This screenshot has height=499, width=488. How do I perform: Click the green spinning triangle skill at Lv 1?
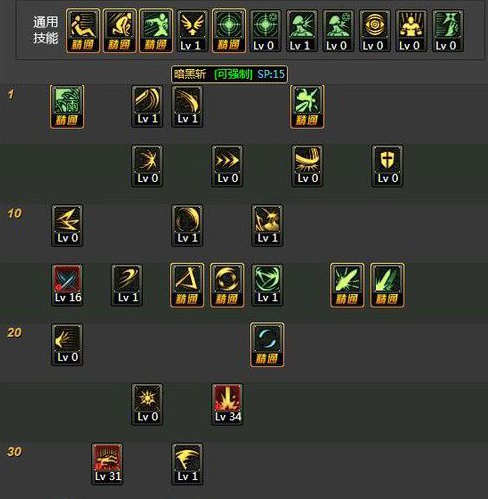pos(267,285)
